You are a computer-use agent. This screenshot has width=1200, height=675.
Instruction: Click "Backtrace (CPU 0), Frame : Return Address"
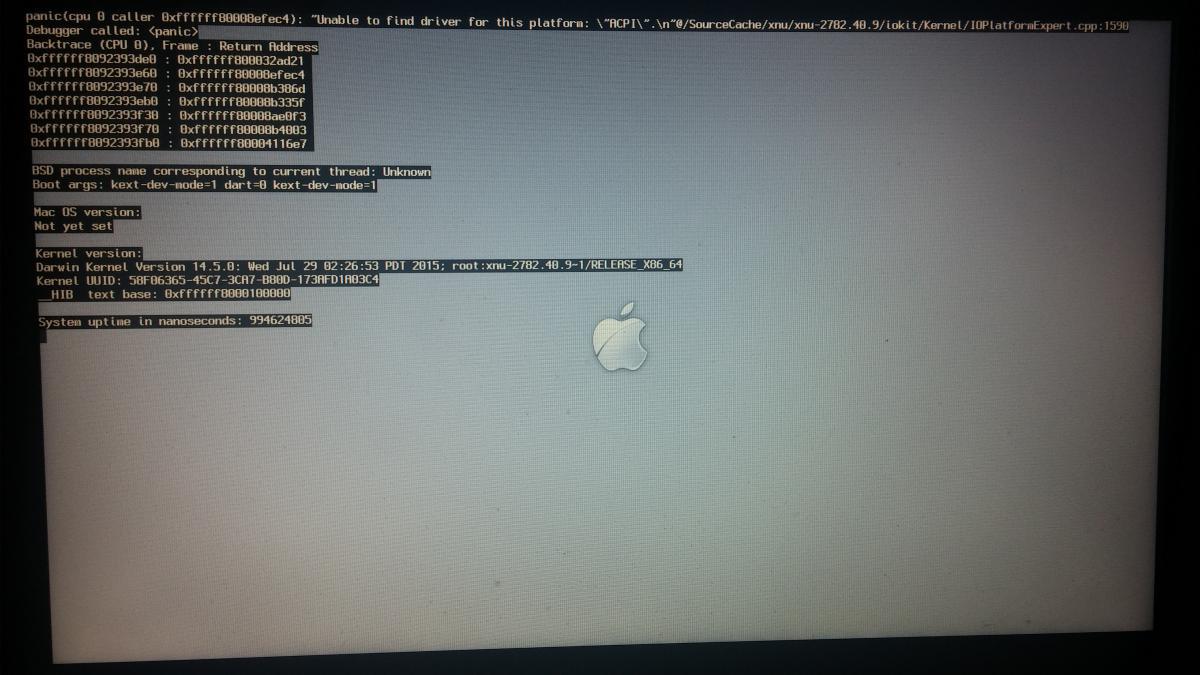click(x=172, y=46)
